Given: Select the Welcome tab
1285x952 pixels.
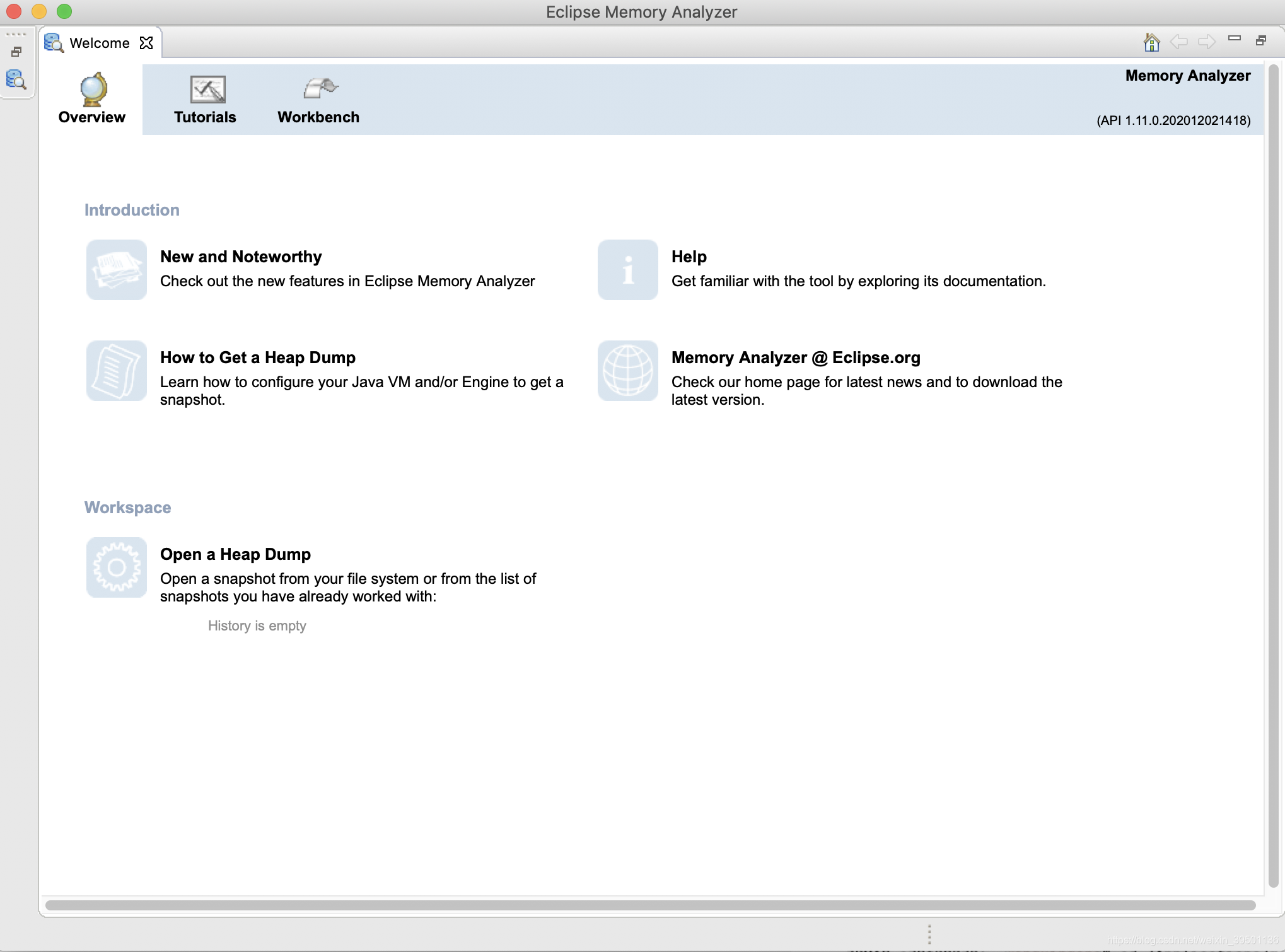Looking at the screenshot, I should click(99, 43).
